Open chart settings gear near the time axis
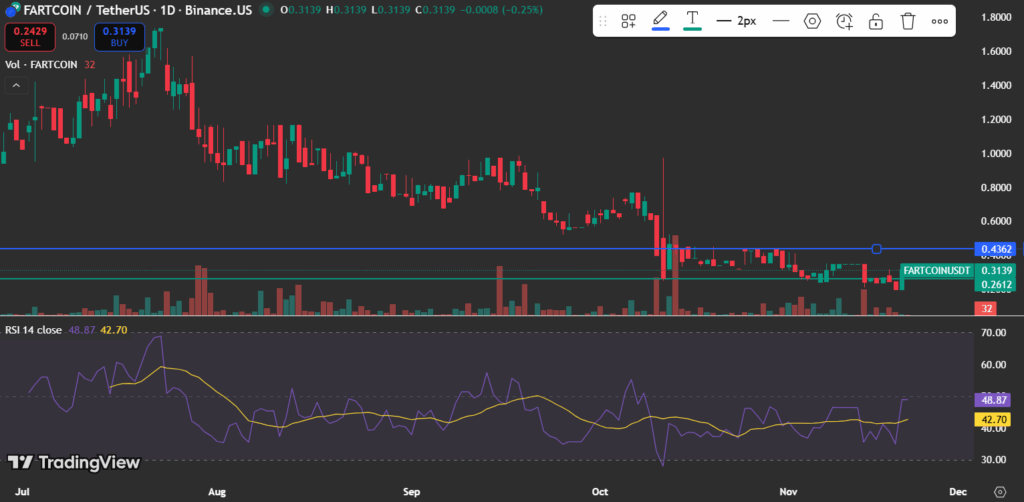The width and height of the screenshot is (1024, 502). [1000, 492]
